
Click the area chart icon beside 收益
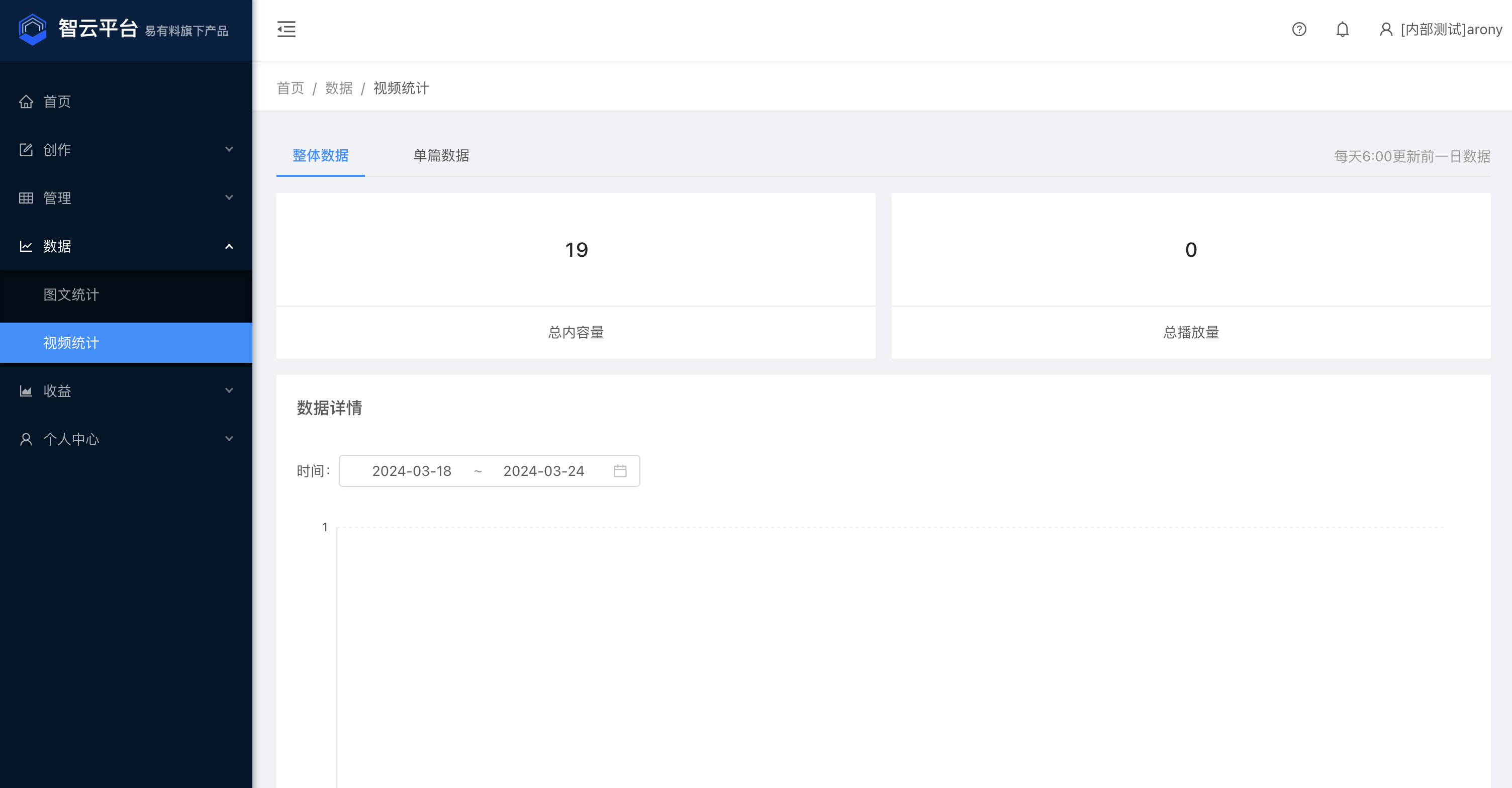coord(26,391)
